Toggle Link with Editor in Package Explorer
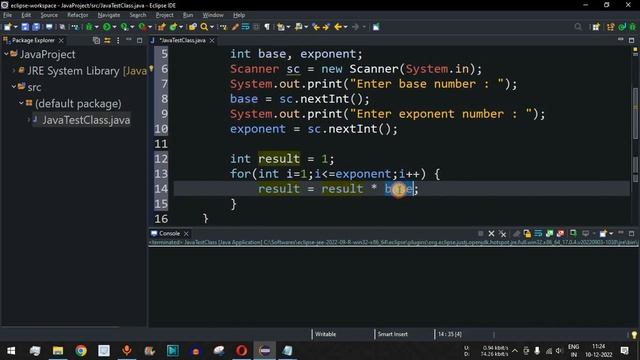This screenshot has height=360, width=640. pos(107,40)
